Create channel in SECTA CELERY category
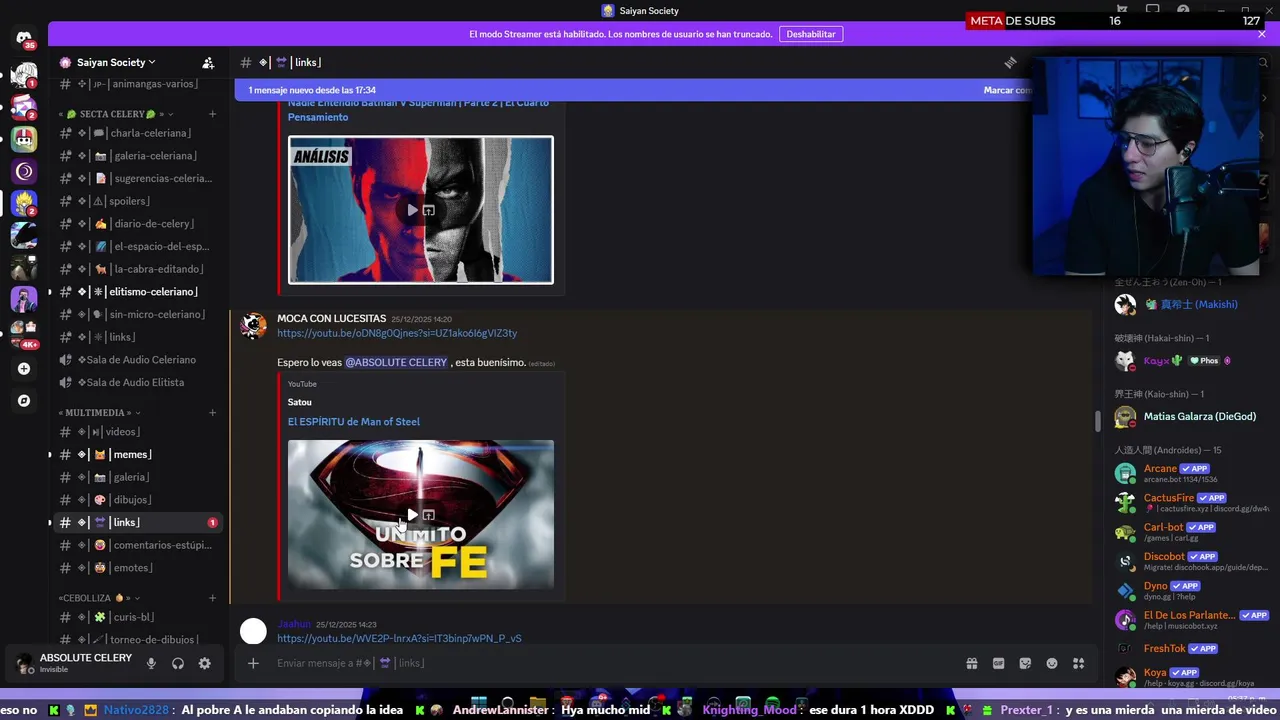Screen dimensions: 1280x720 coord(212,114)
